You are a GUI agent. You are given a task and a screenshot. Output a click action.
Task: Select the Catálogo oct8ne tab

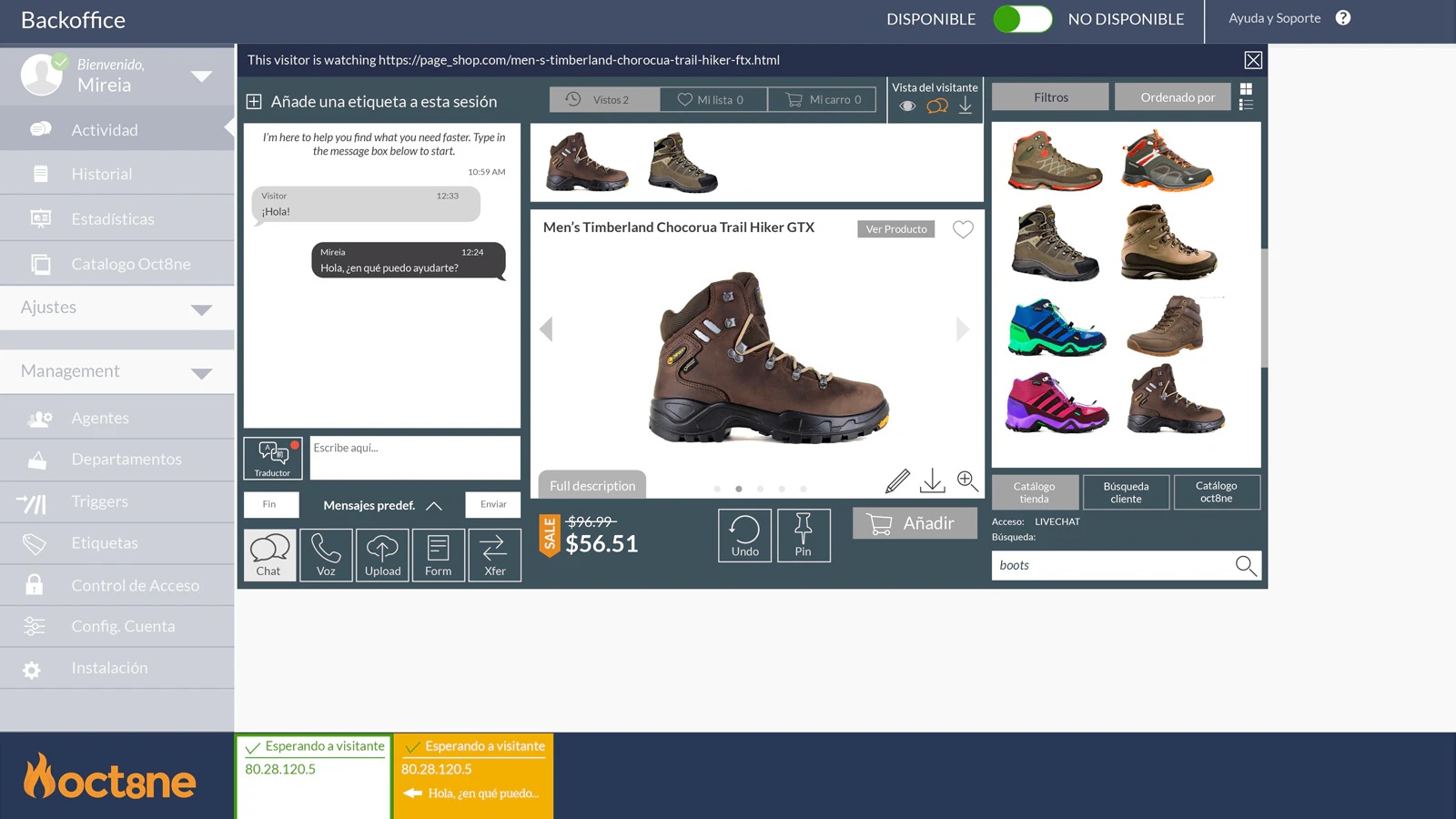pyautogui.click(x=1217, y=492)
